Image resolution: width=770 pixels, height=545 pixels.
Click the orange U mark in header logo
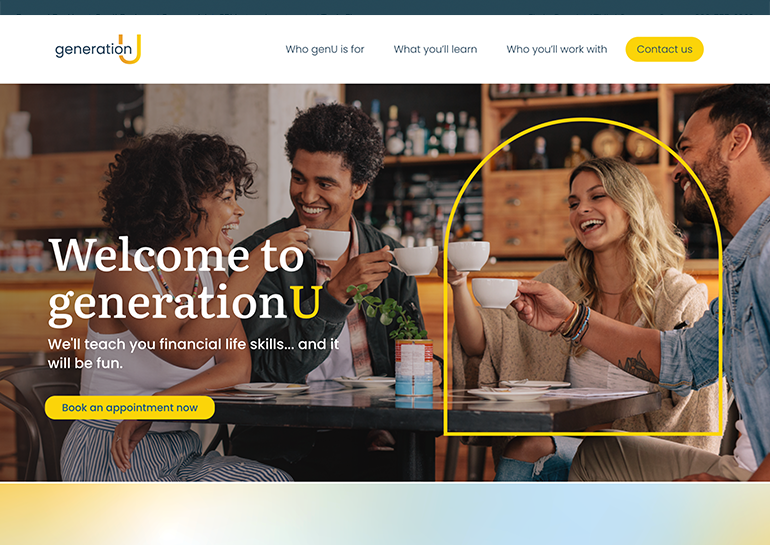coord(130,49)
